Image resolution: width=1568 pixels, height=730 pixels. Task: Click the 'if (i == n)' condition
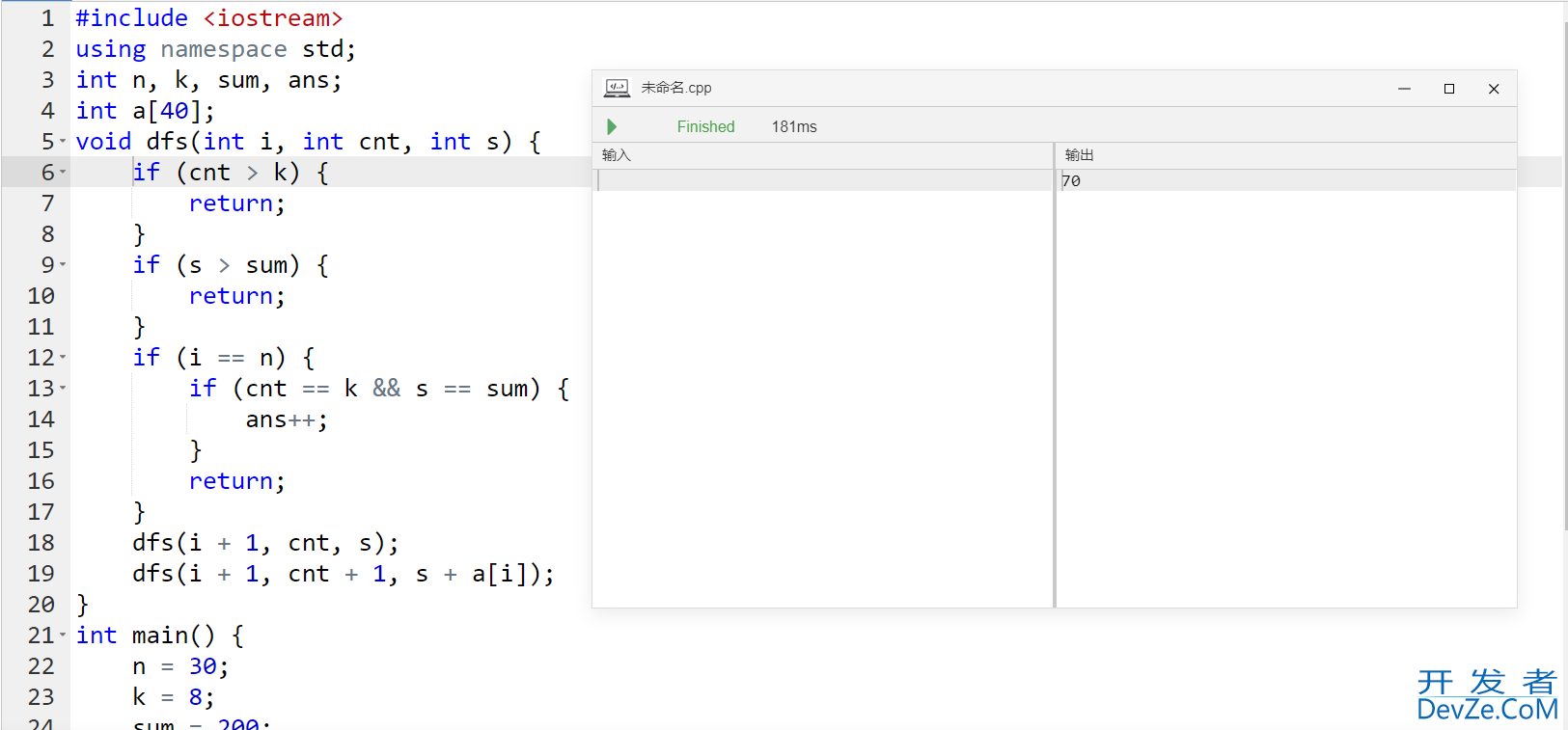(224, 358)
